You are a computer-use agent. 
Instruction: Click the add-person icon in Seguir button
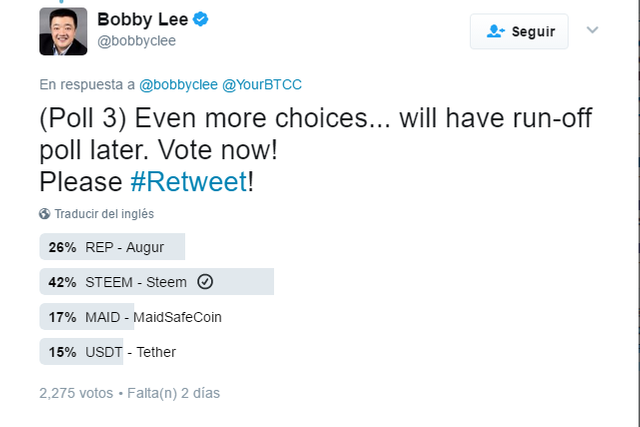[x=496, y=31]
